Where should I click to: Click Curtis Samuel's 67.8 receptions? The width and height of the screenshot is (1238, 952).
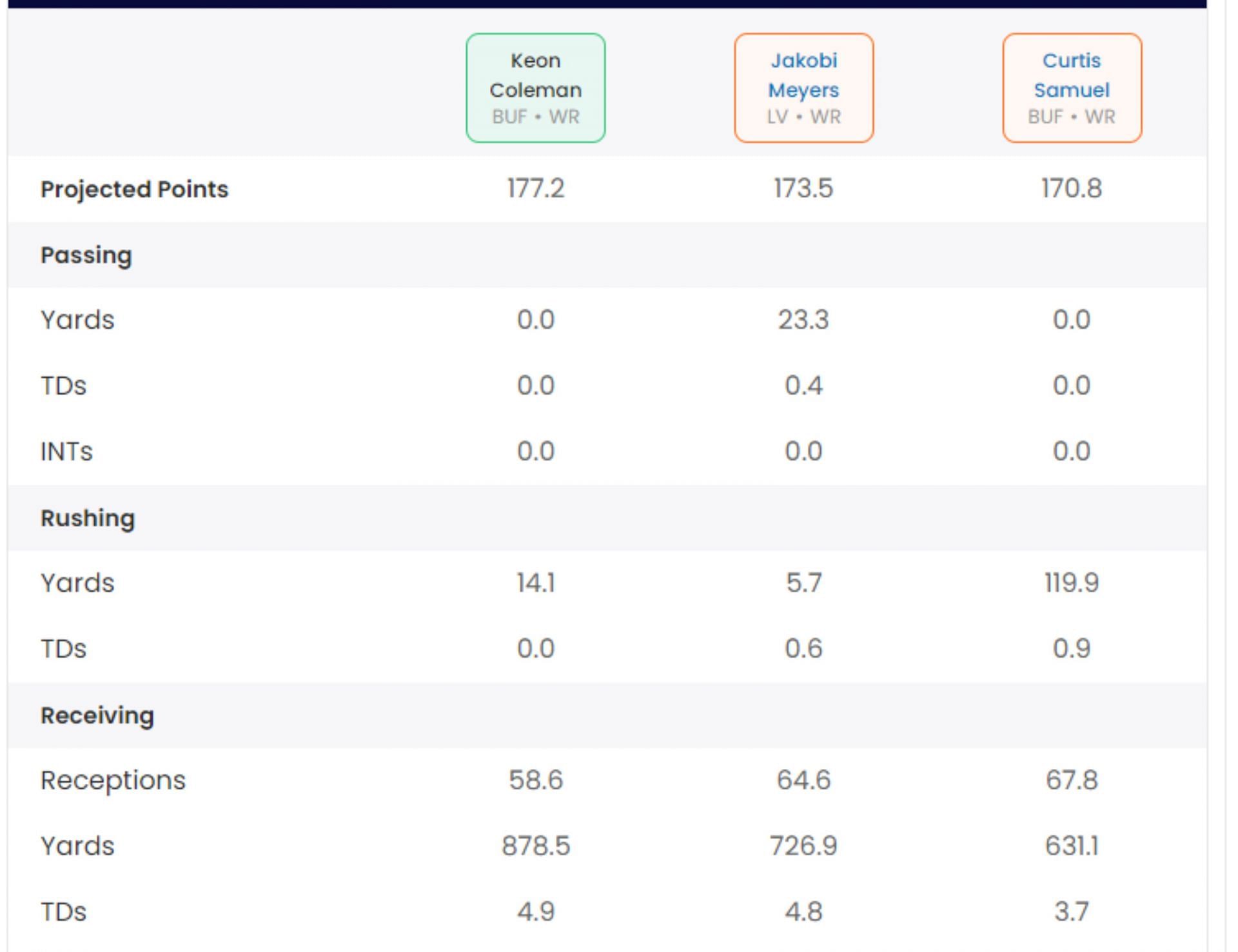coord(1072,780)
